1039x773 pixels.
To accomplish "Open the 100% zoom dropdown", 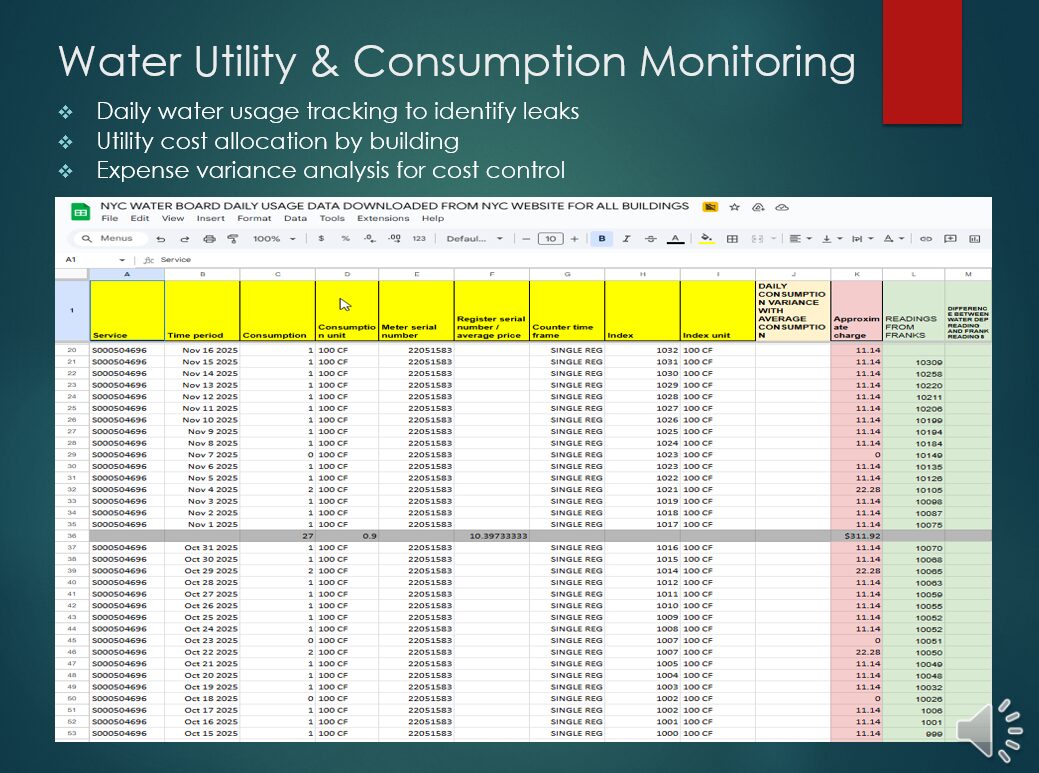I will (274, 239).
